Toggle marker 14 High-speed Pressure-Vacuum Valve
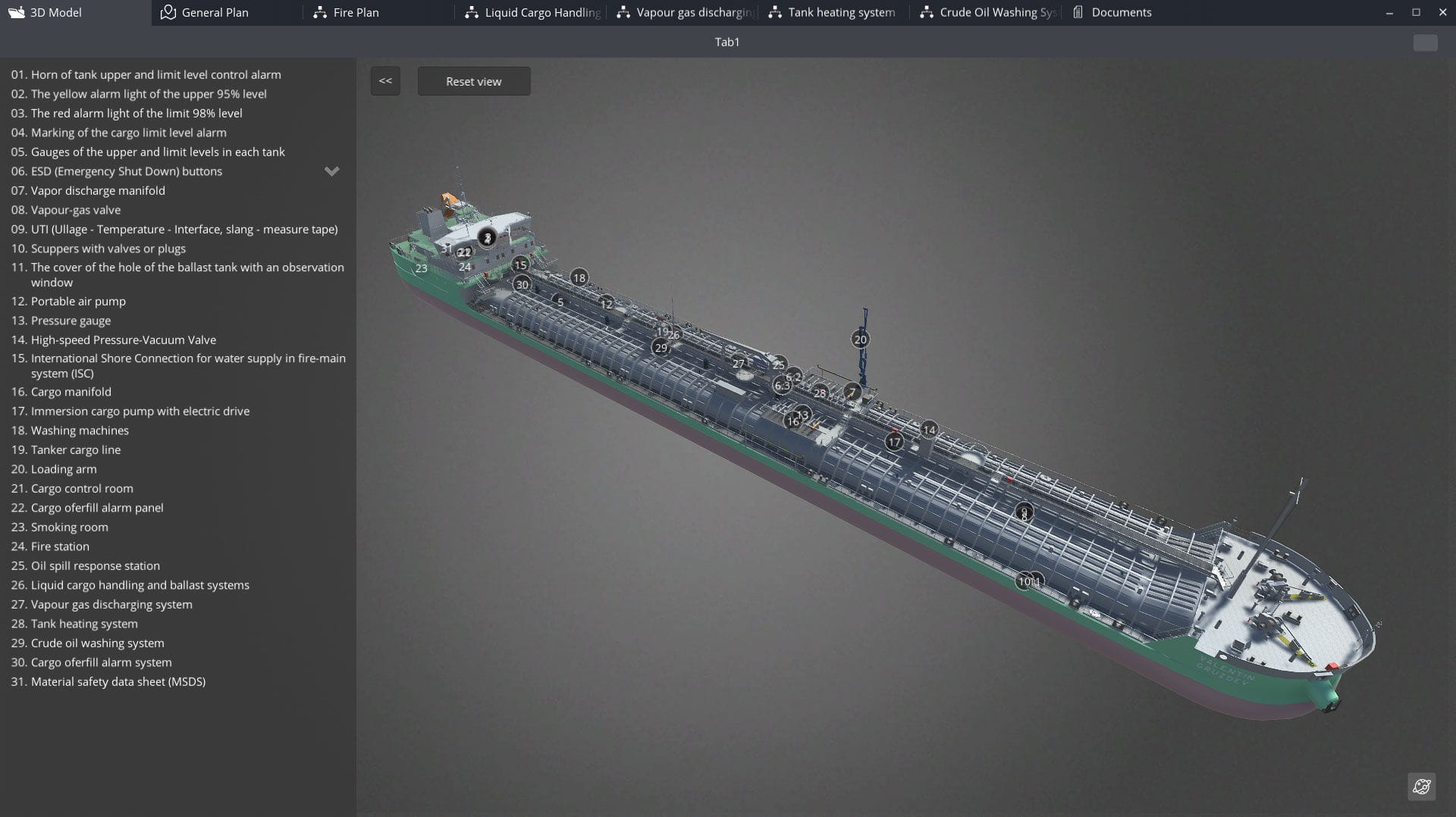 (928, 429)
